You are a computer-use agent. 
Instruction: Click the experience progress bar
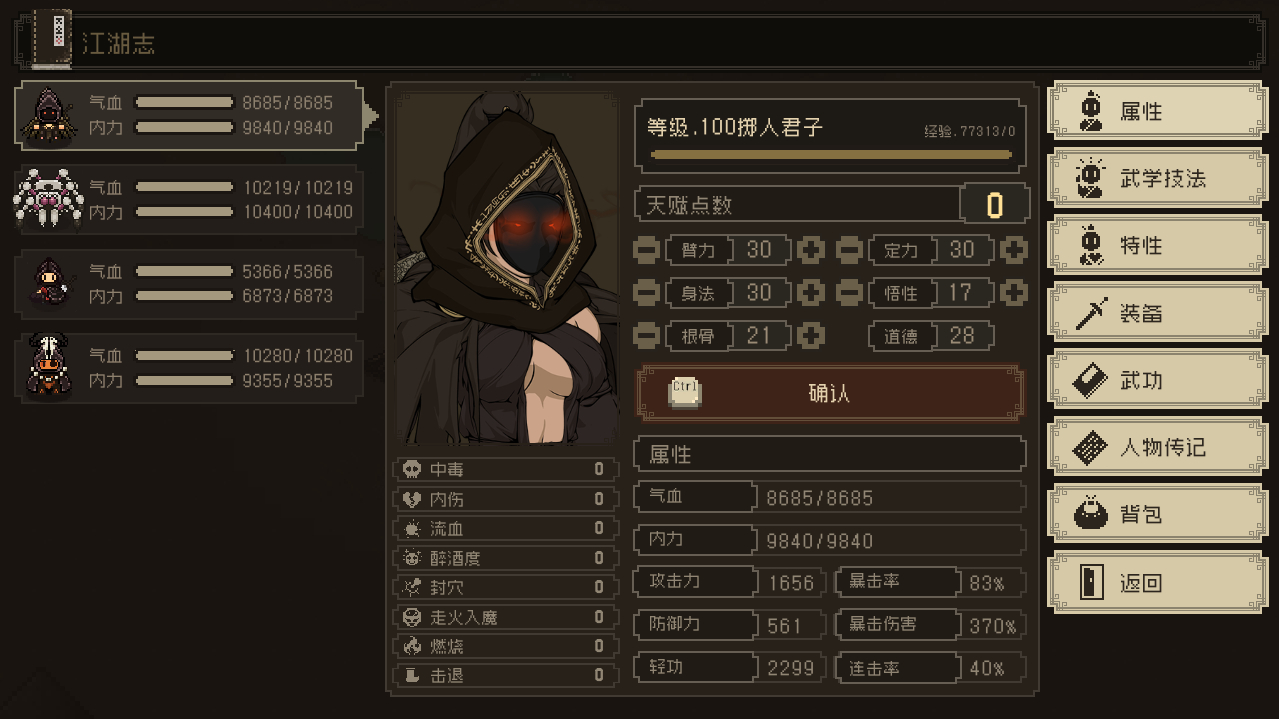click(831, 155)
